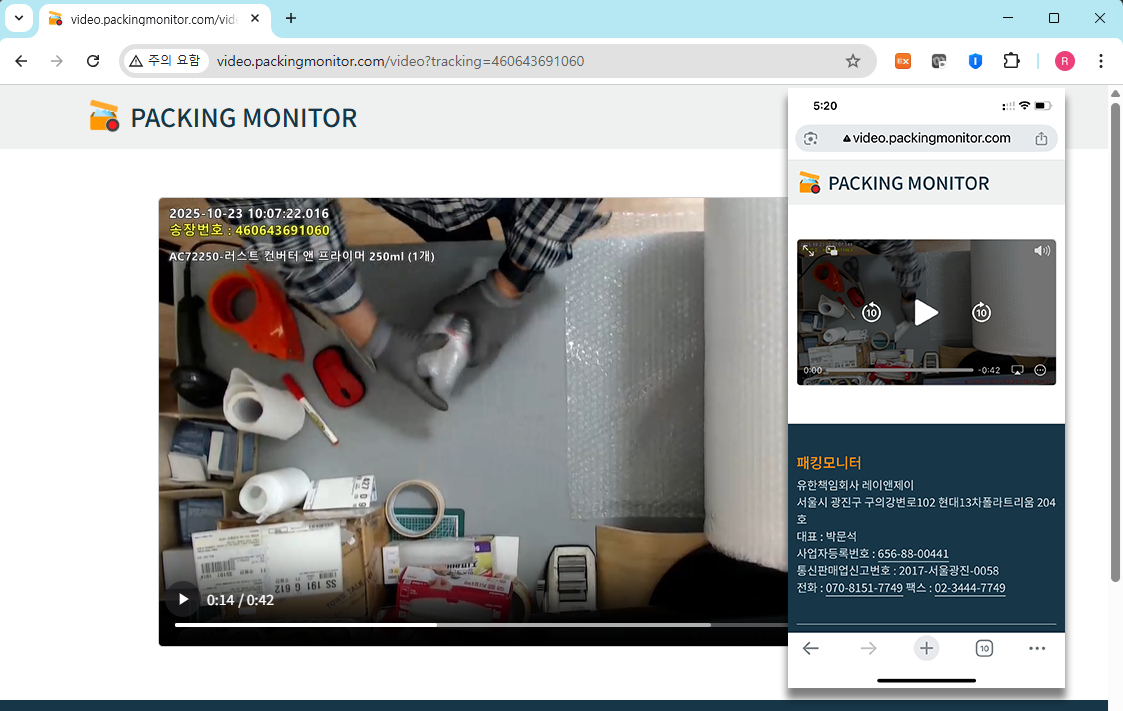Open the Chrome extensions puzzle icon
Viewport: 1123px width, 711px height.
tap(1011, 61)
